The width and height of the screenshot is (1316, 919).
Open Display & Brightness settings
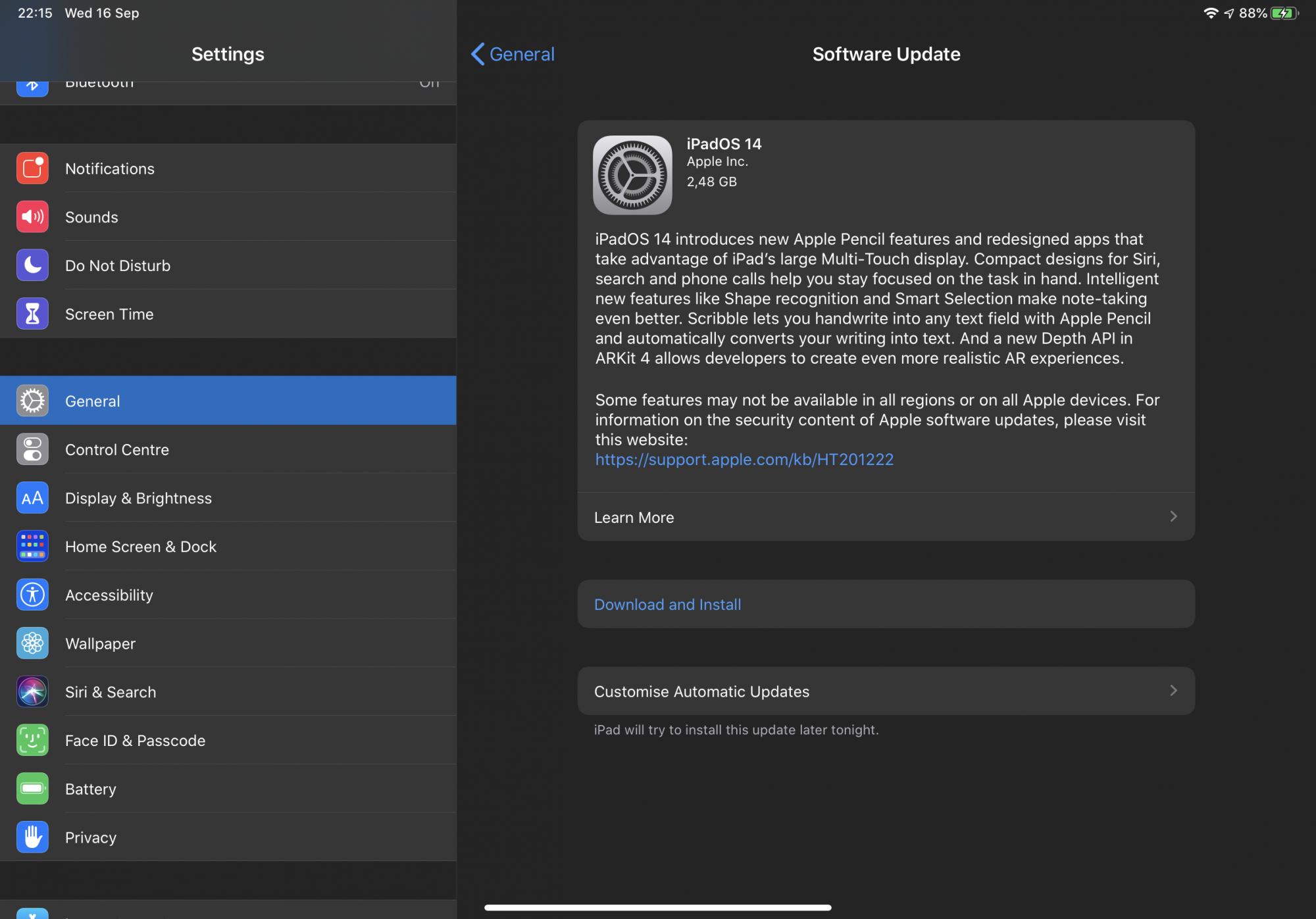(x=228, y=498)
